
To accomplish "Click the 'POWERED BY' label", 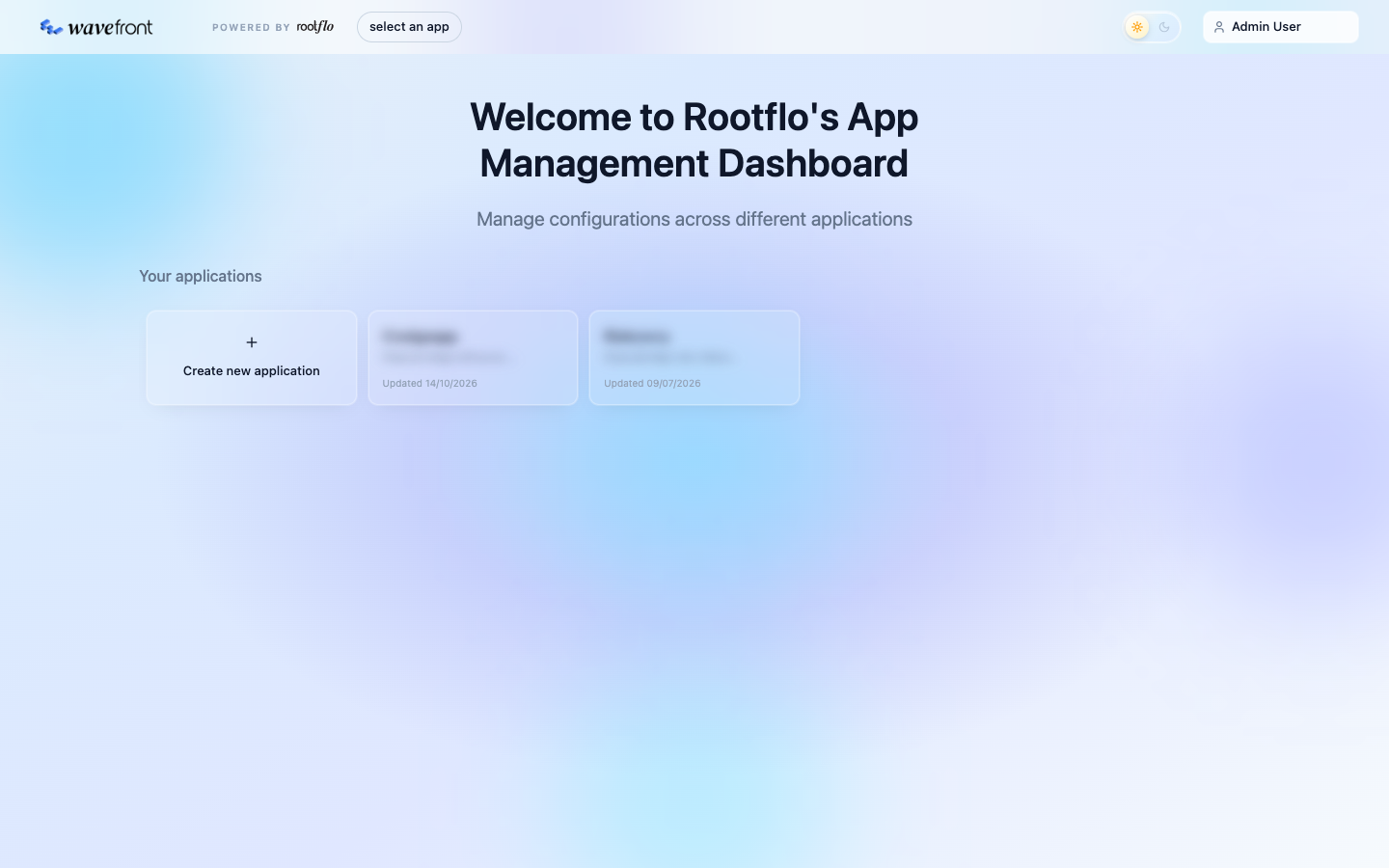I will (x=251, y=27).
